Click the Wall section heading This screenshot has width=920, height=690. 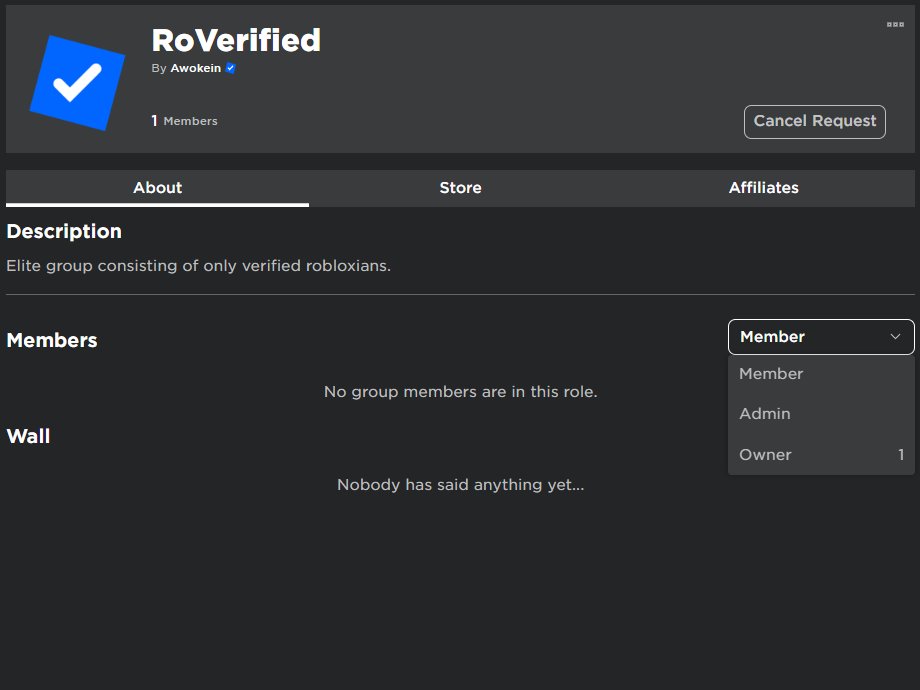[28, 436]
